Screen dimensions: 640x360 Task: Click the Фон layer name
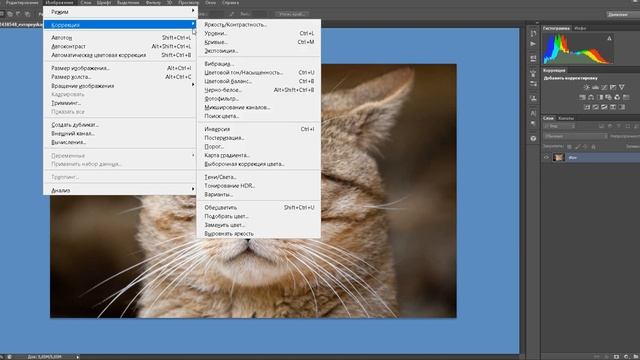573,157
